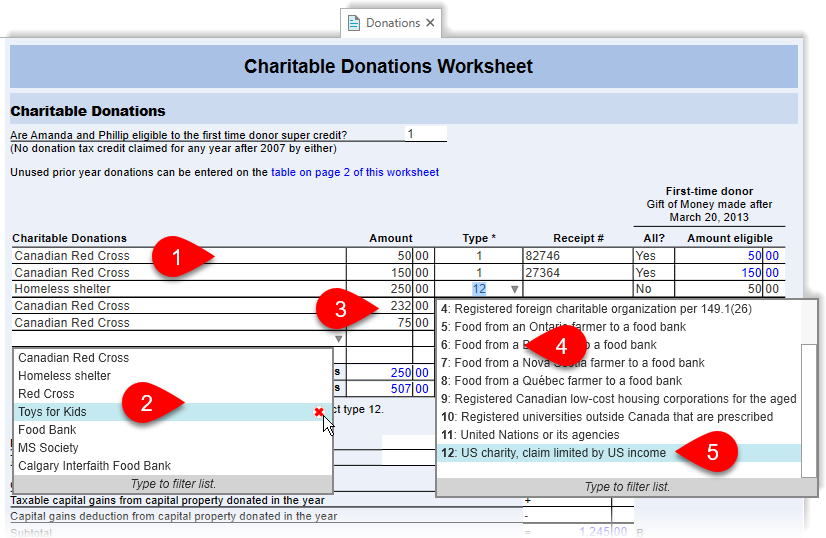Click the Donations tab document icon
The height and width of the screenshot is (538, 826).
(354, 23)
